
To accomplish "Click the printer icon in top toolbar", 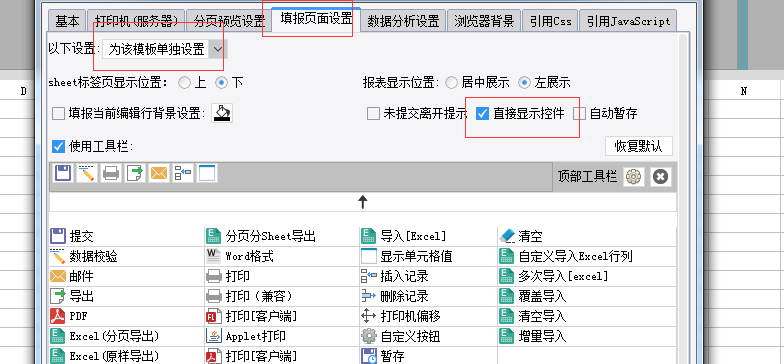I will 110,174.
